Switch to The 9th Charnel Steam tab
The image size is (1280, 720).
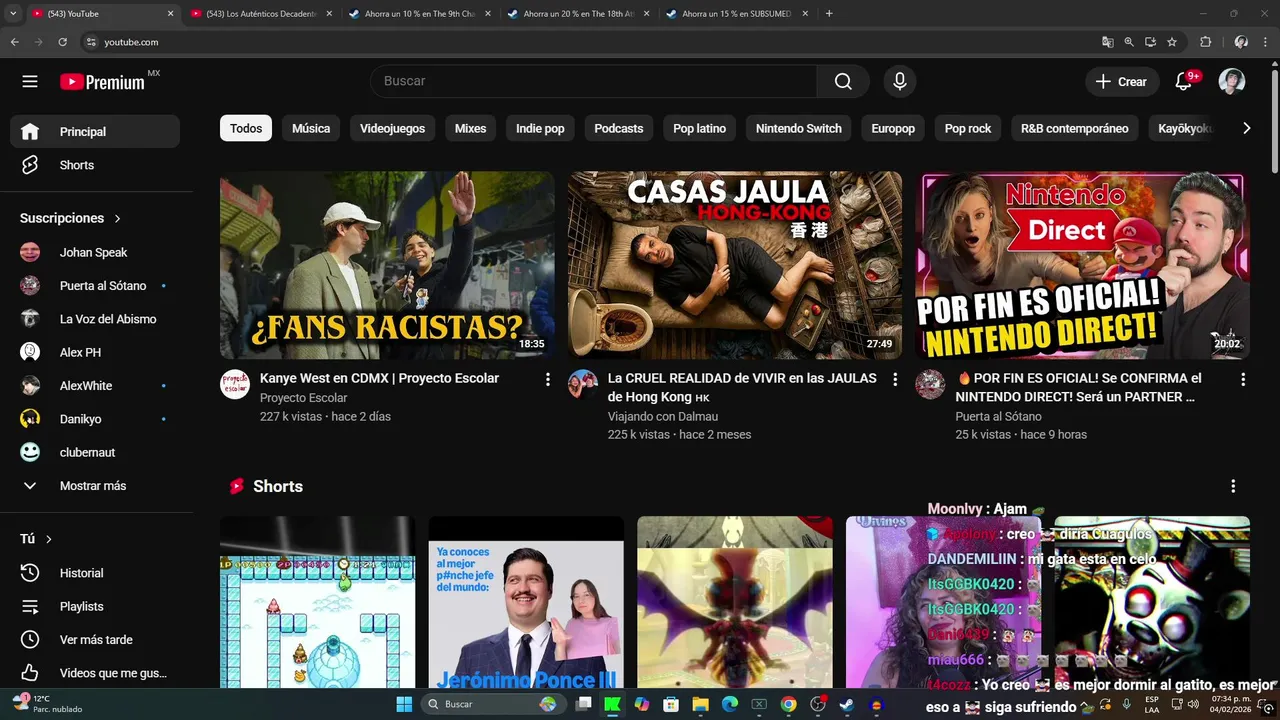coord(419,14)
